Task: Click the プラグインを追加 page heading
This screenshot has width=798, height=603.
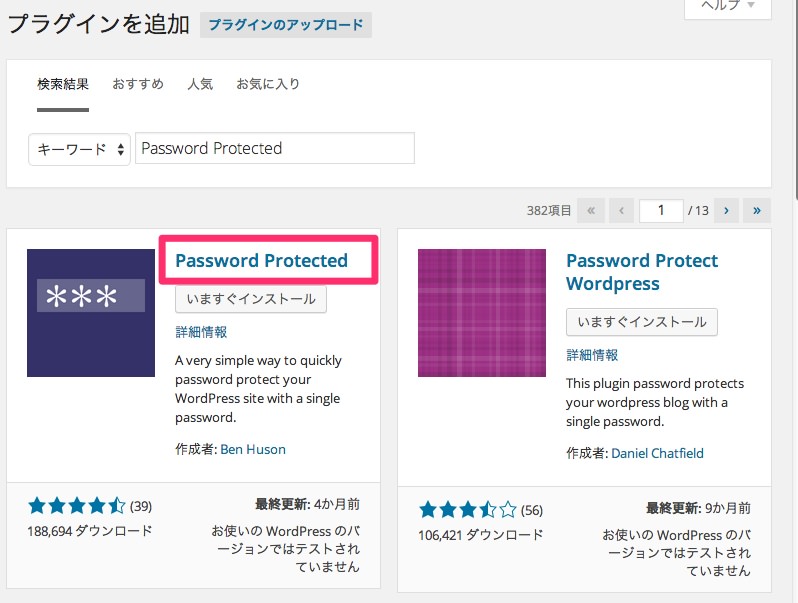Action: click(x=99, y=24)
